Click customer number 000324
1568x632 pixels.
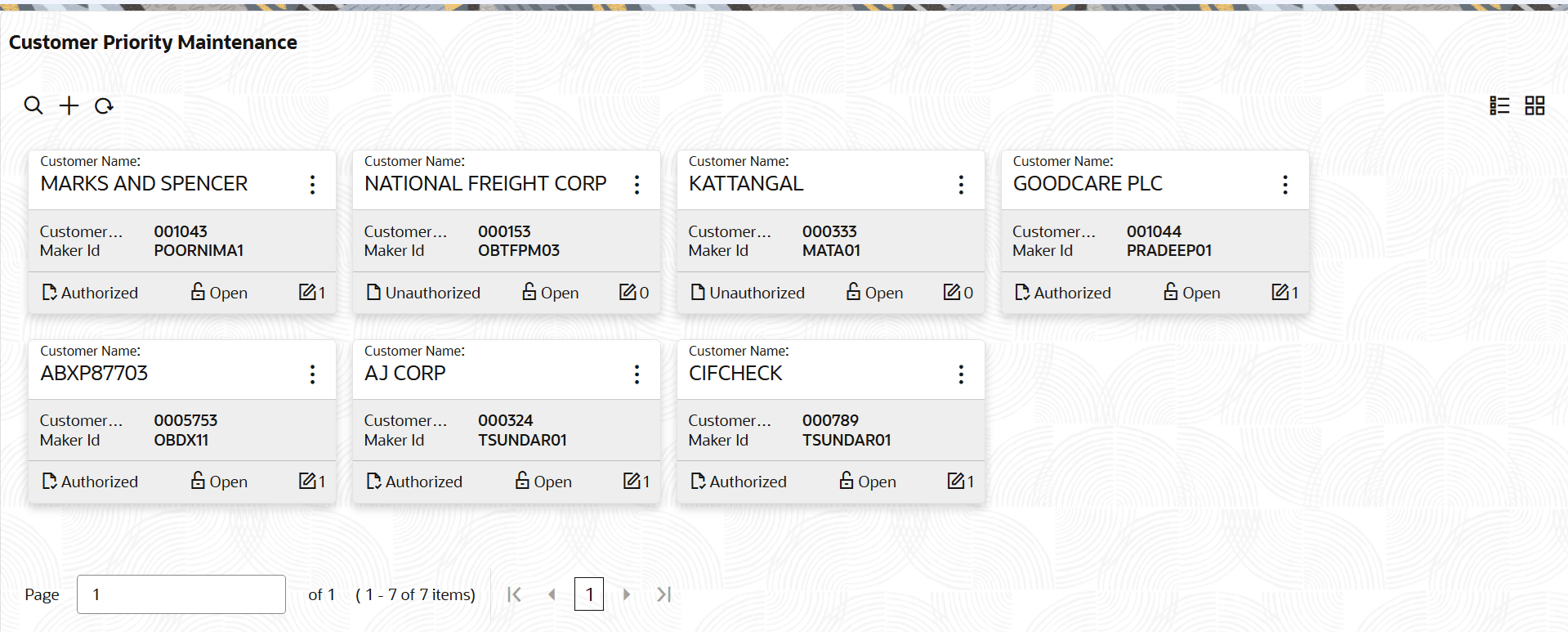(505, 420)
